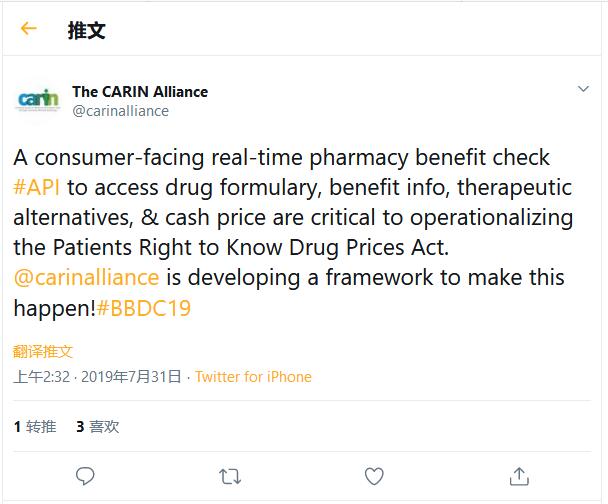Image resolution: width=608 pixels, height=504 pixels.
Task: Click the CARIN Alliance profile avatar
Action: pos(39,101)
